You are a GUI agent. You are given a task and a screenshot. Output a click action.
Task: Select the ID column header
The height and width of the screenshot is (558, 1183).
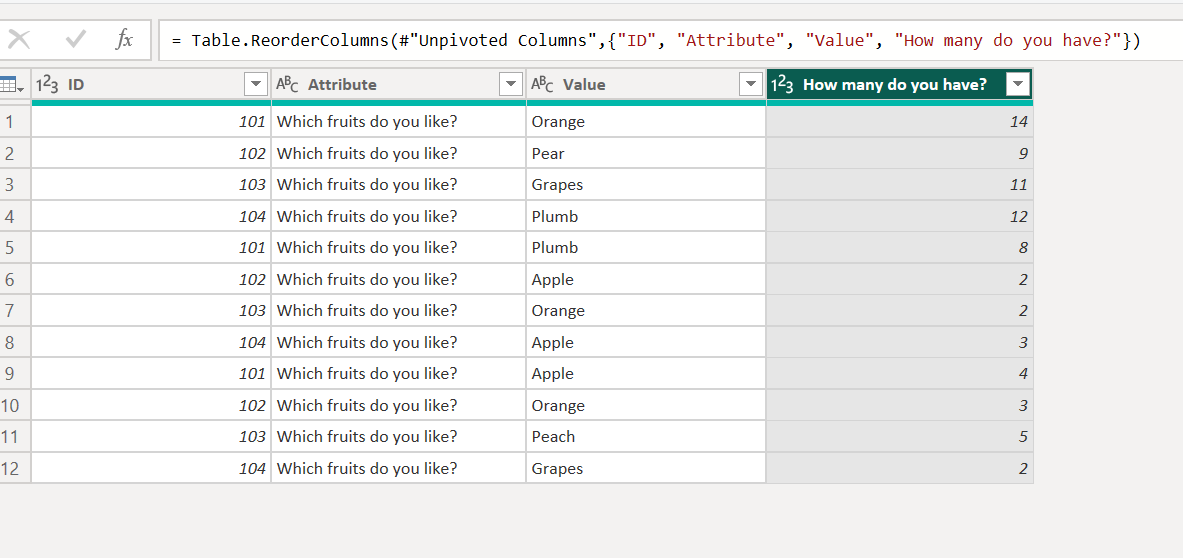pyautogui.click(x=151, y=85)
